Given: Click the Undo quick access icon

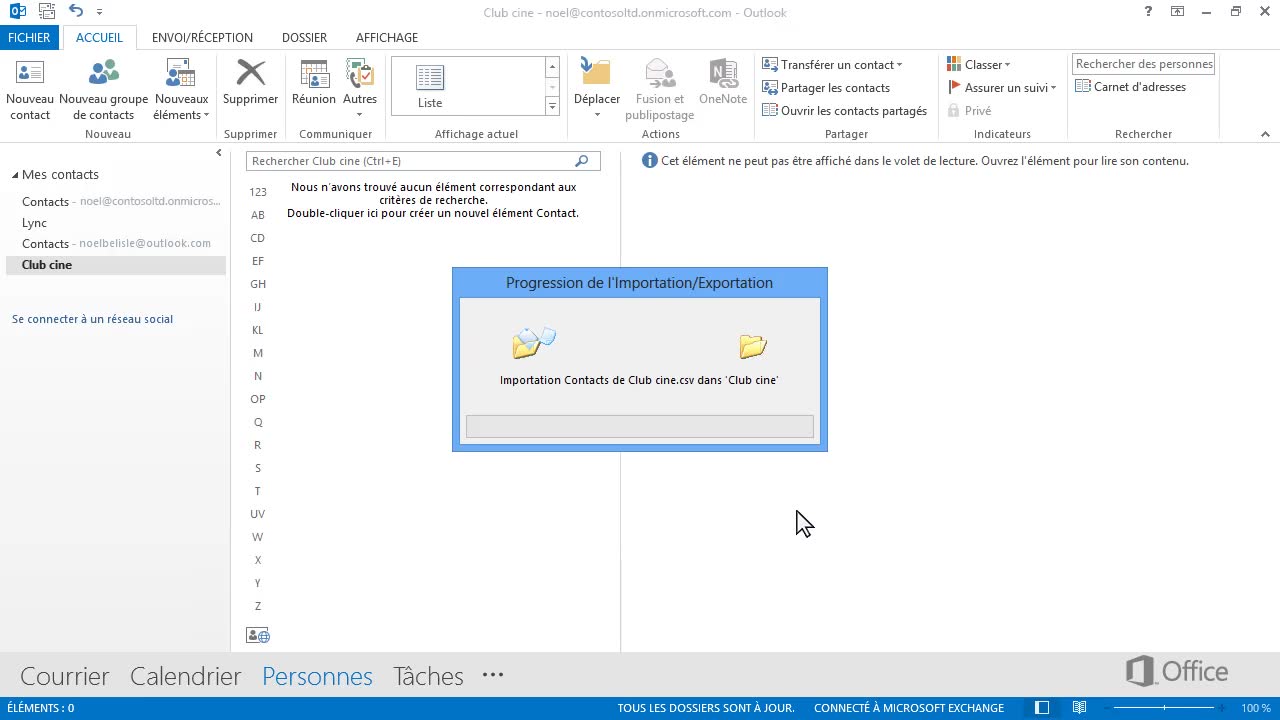Looking at the screenshot, I should [x=76, y=11].
